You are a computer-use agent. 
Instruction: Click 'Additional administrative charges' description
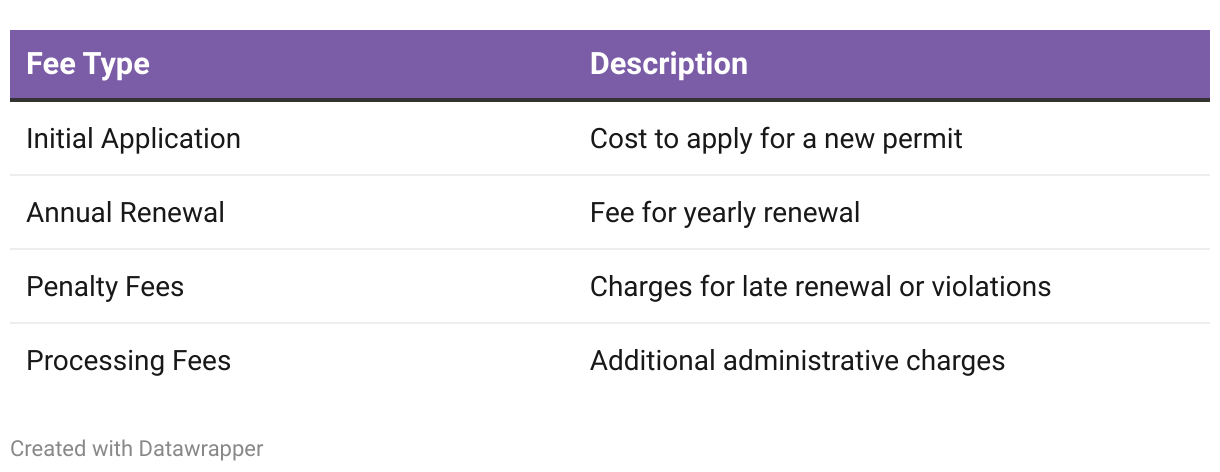pos(797,360)
